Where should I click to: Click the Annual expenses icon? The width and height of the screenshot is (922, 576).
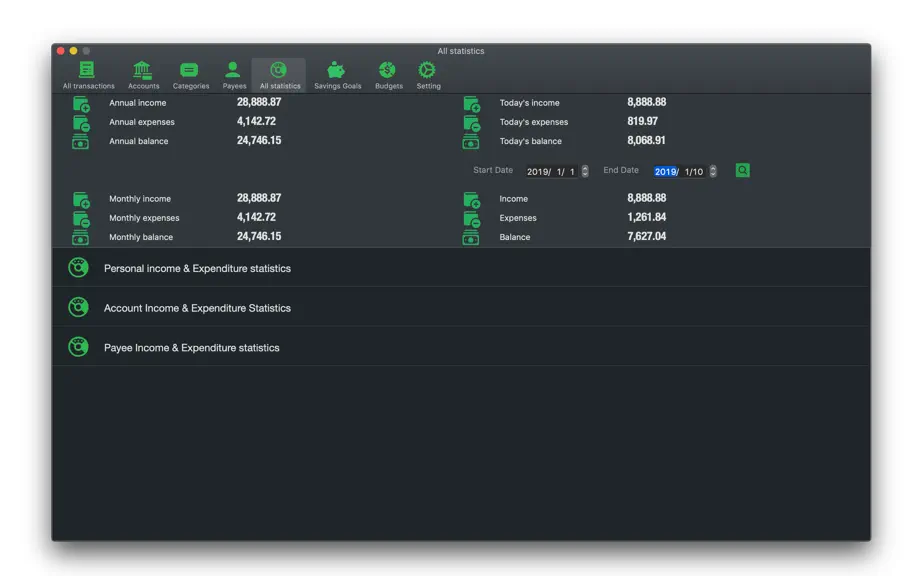(x=81, y=123)
